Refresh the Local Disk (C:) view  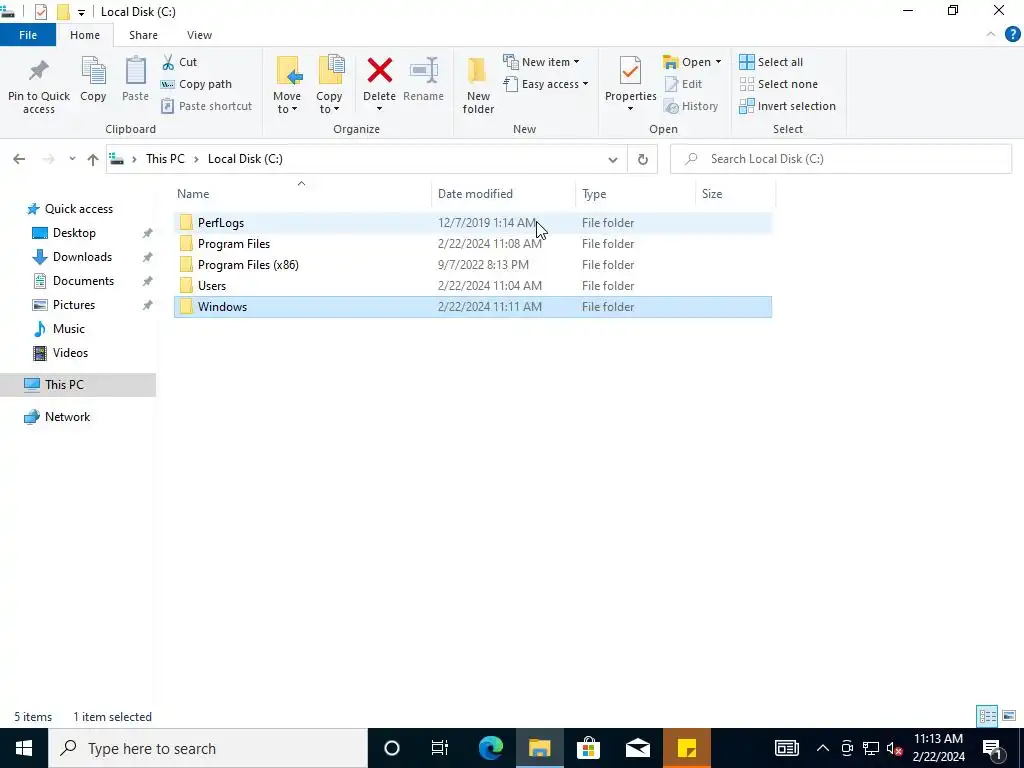(643, 159)
